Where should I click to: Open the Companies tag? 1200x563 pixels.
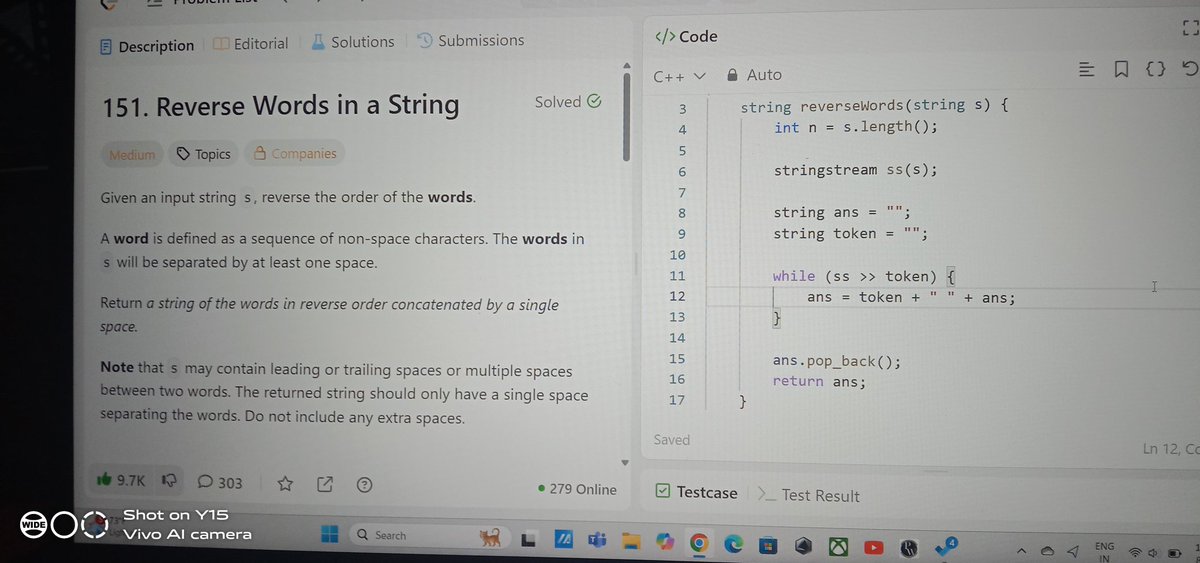tap(294, 153)
